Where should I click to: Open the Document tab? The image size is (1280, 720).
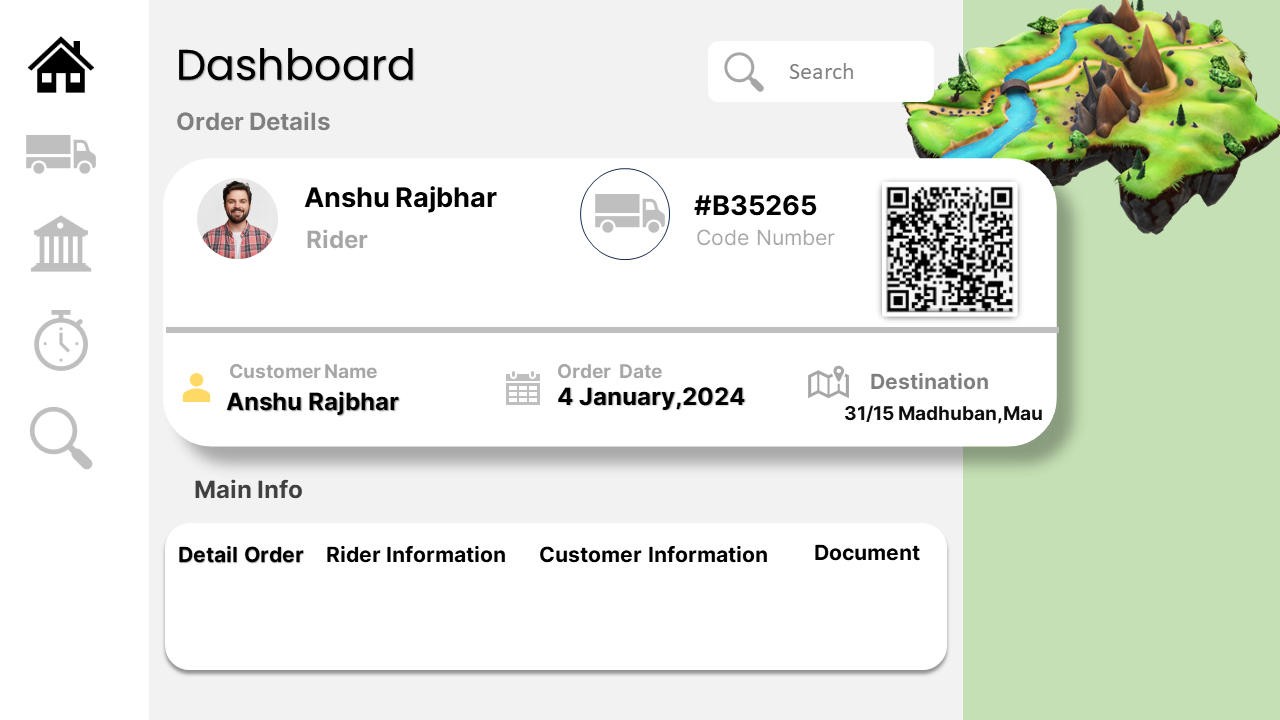click(866, 553)
